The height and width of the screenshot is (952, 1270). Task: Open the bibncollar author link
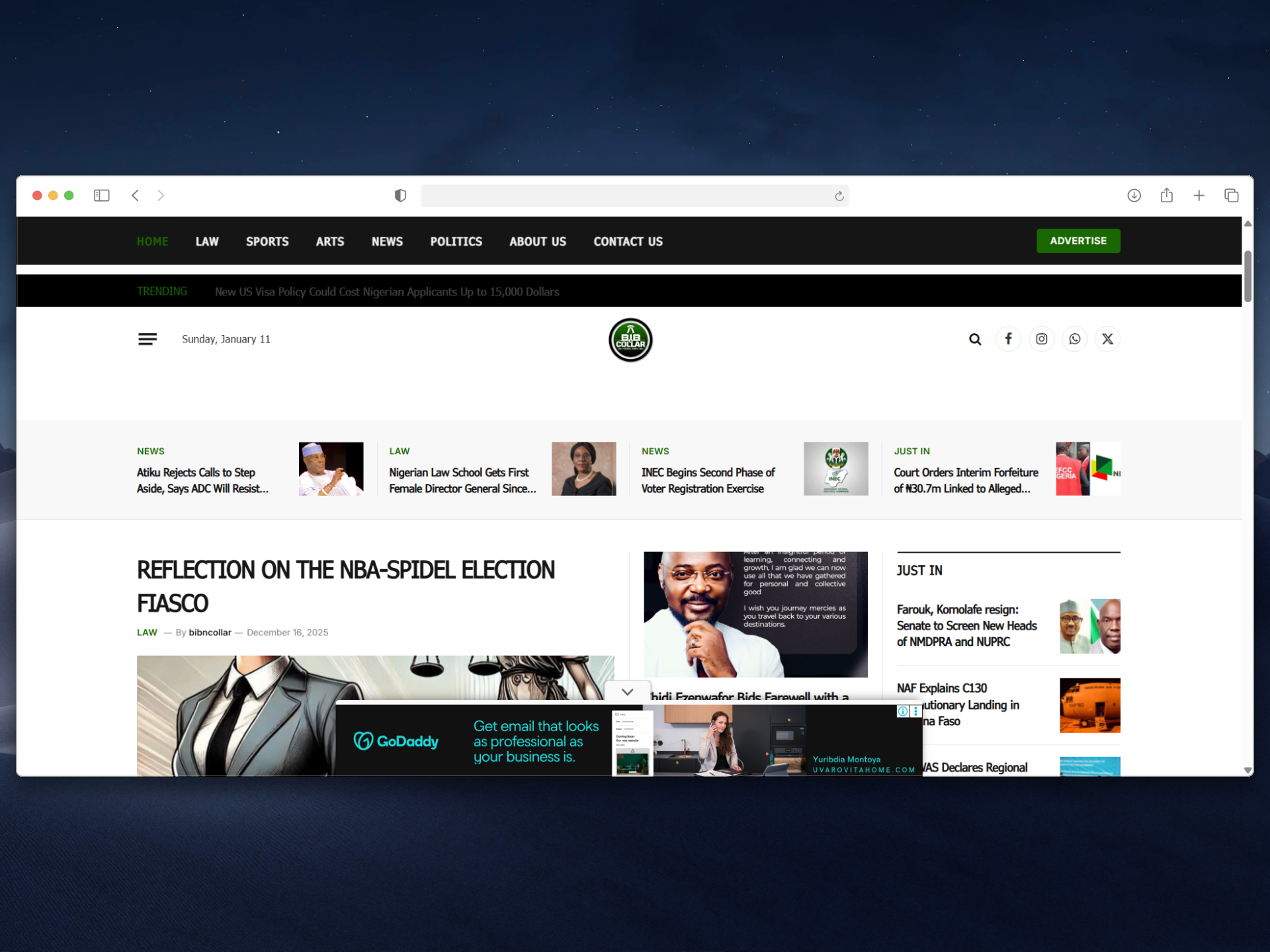[210, 633]
